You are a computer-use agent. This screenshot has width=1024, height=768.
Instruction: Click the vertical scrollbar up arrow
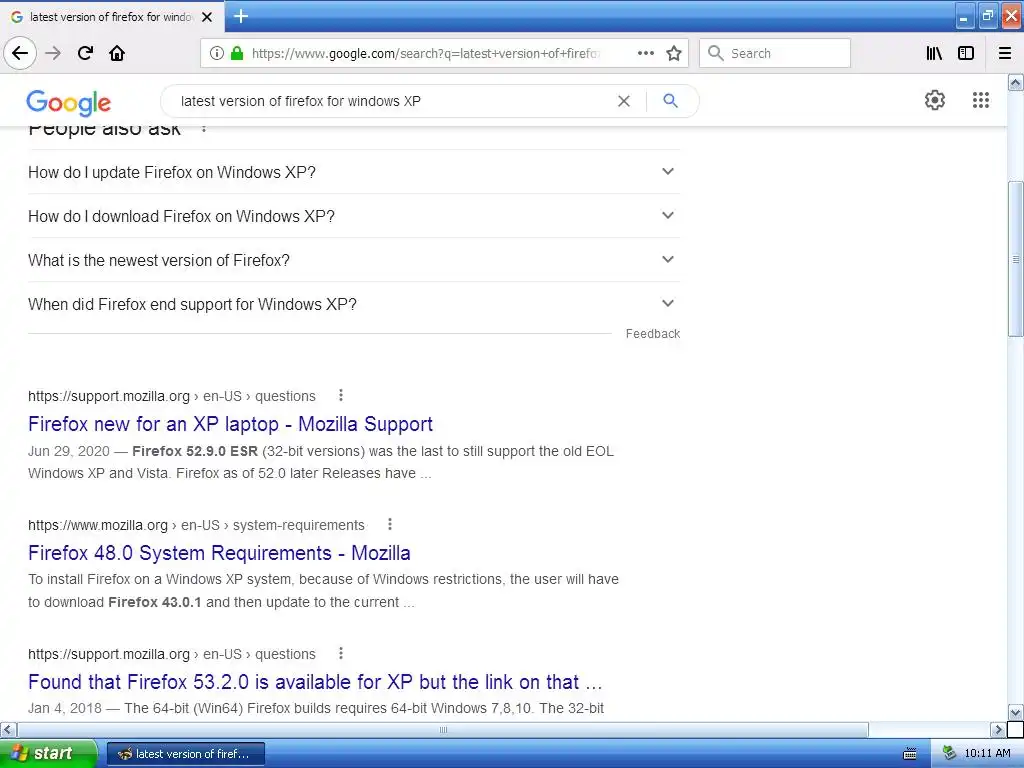(x=1016, y=82)
